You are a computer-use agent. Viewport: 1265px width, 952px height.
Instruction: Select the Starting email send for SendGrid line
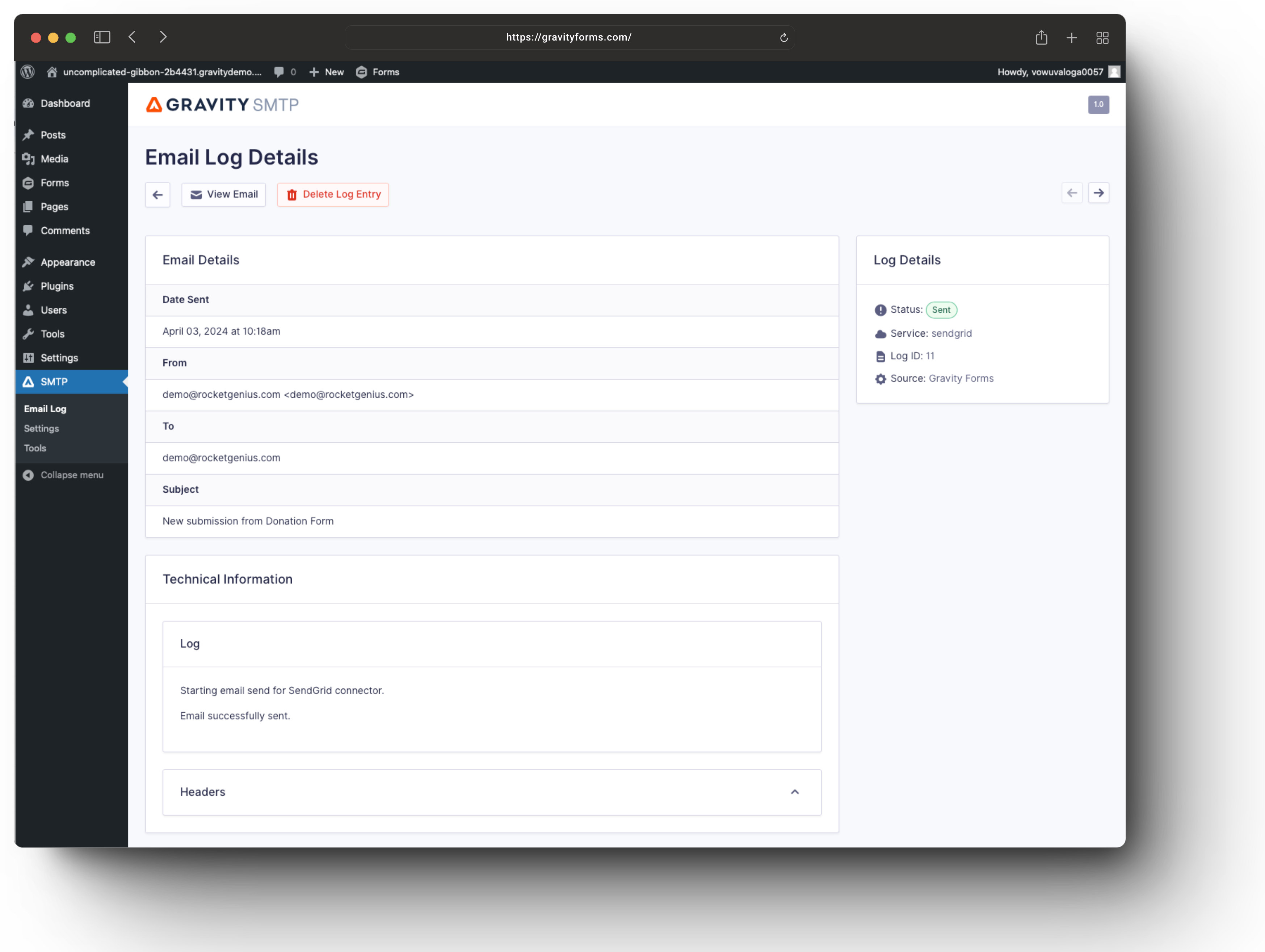pos(282,691)
